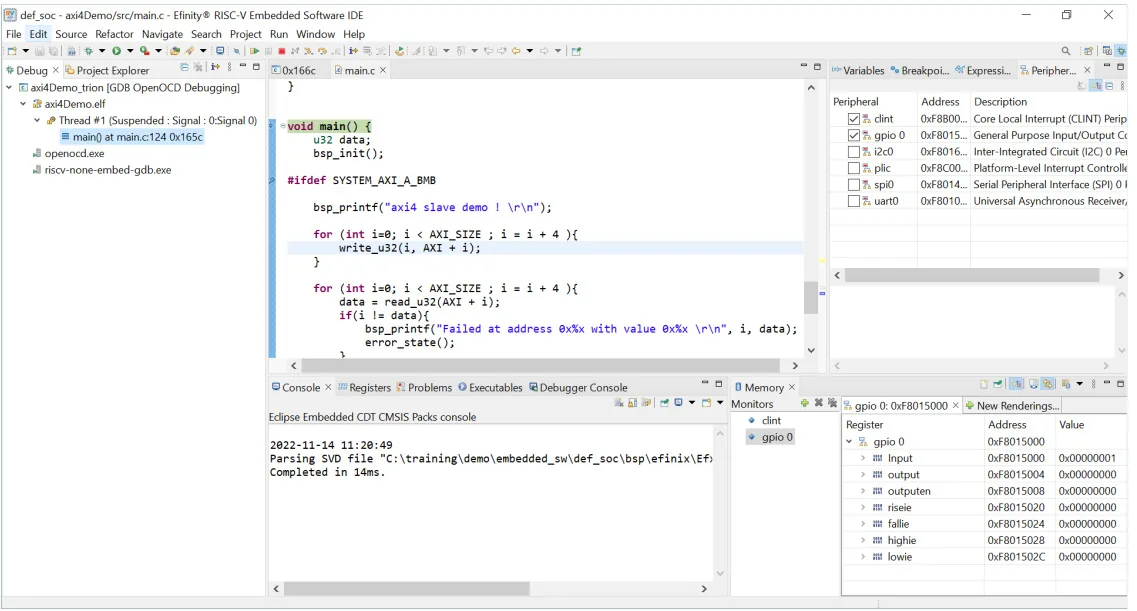Screen dimensions: 1137x611
Task: Expand the riseie register row
Action: [x=863, y=507]
